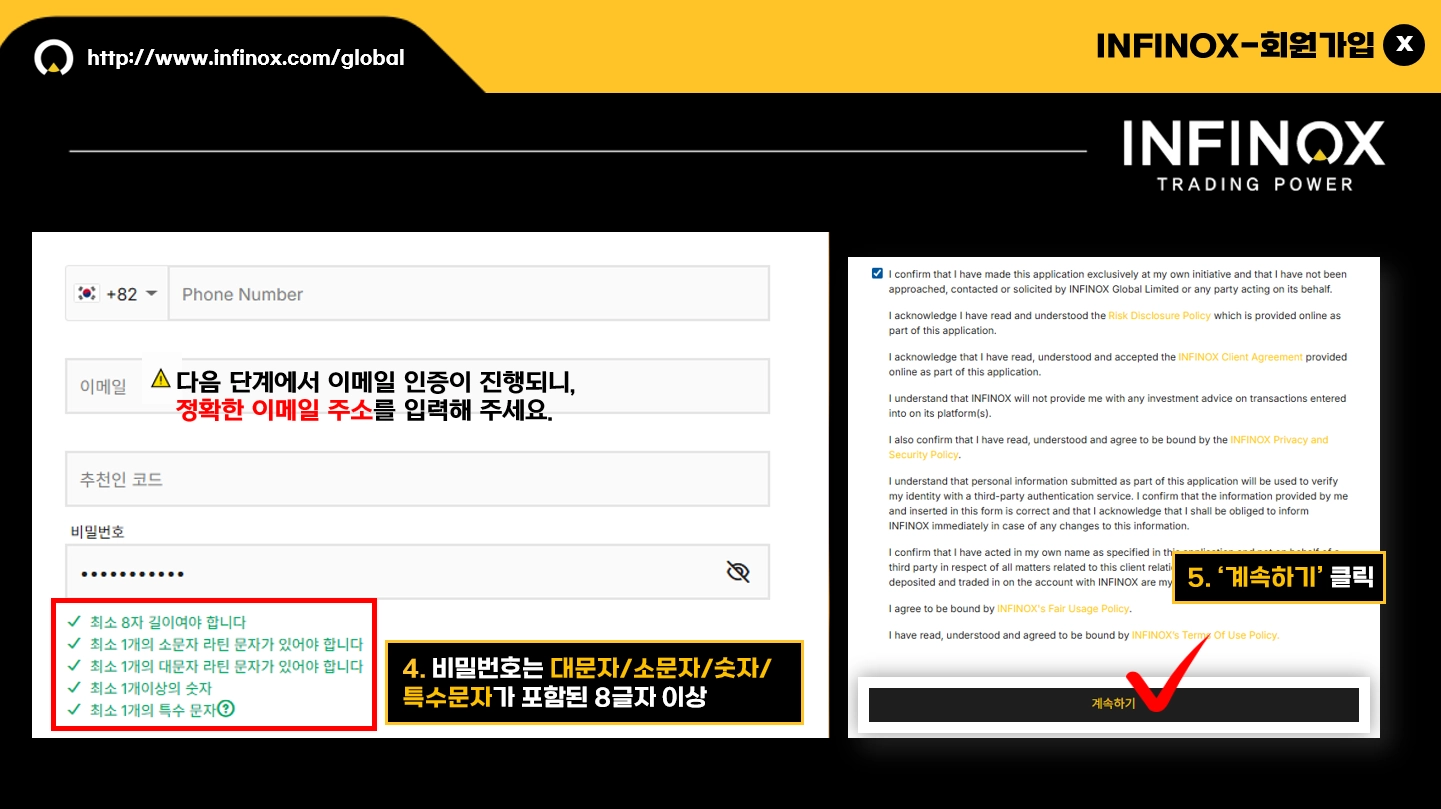Click the '최소 1개의 대문자 라틴 문자가 있어야 합니다' line
Screen dimensions: 1441x809
tap(226, 667)
